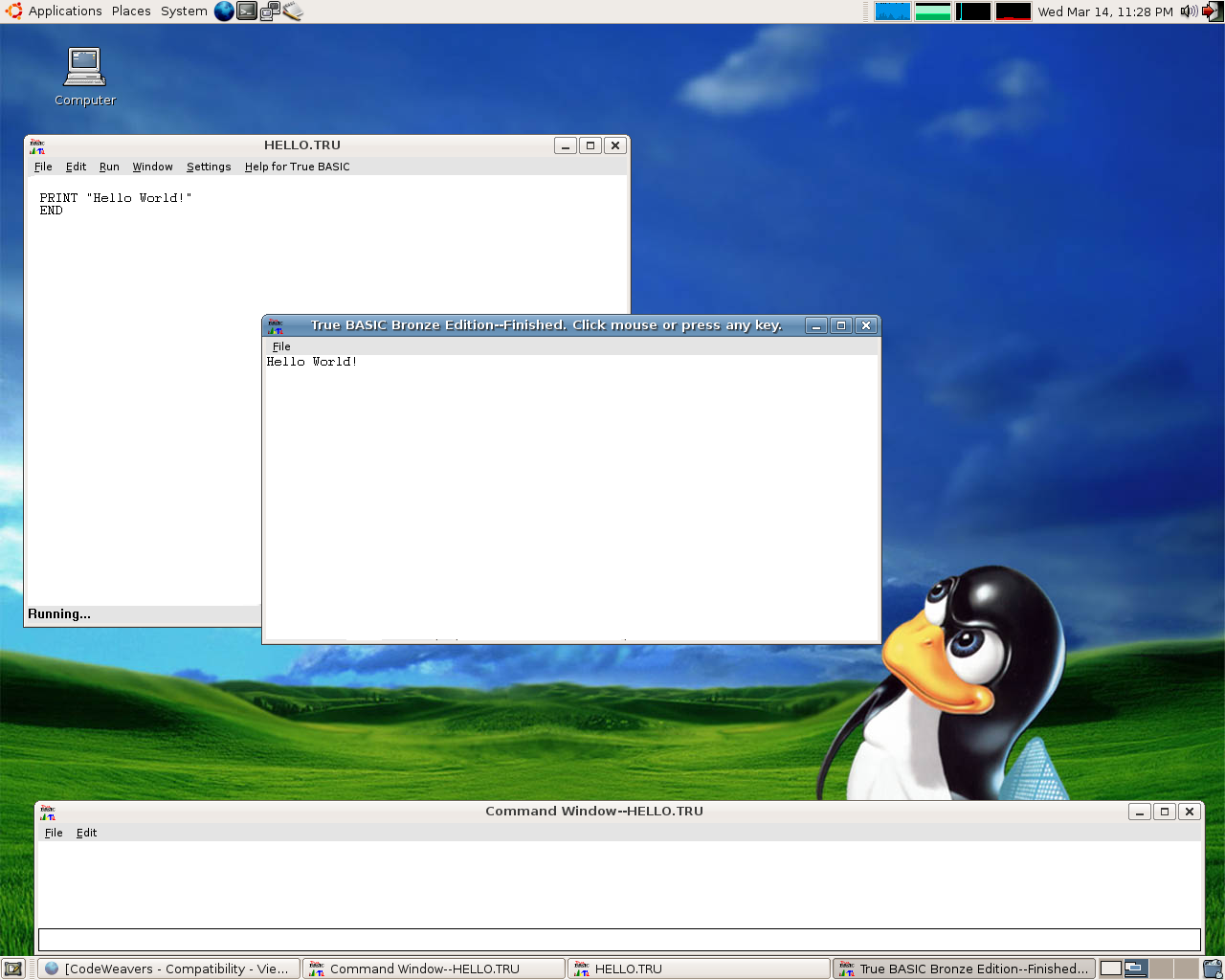1225x980 pixels.
Task: Open the Edit menu in the Command Window
Action: tap(86, 833)
